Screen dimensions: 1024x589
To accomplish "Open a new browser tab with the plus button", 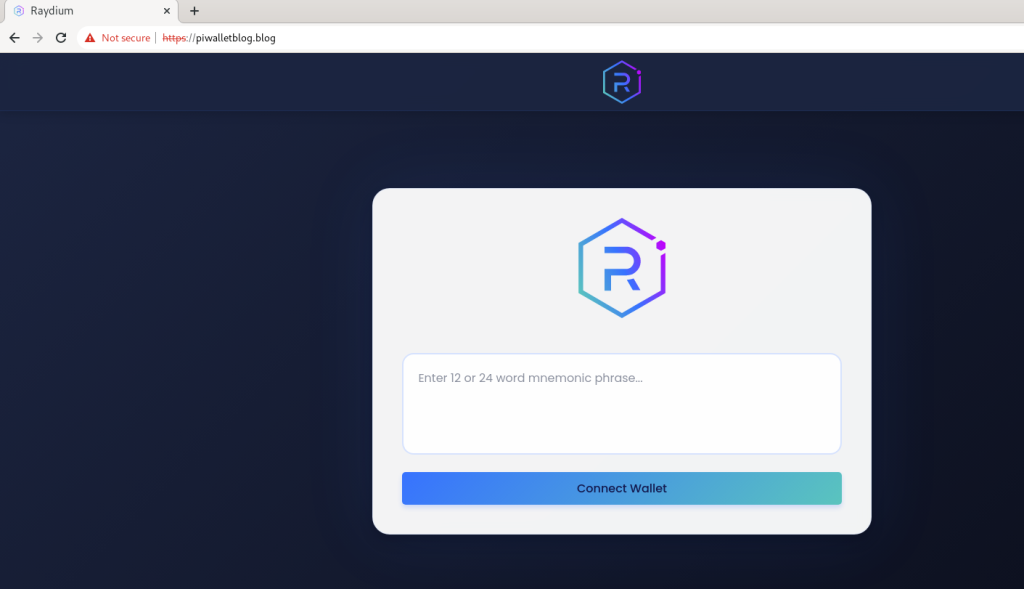I will point(194,11).
